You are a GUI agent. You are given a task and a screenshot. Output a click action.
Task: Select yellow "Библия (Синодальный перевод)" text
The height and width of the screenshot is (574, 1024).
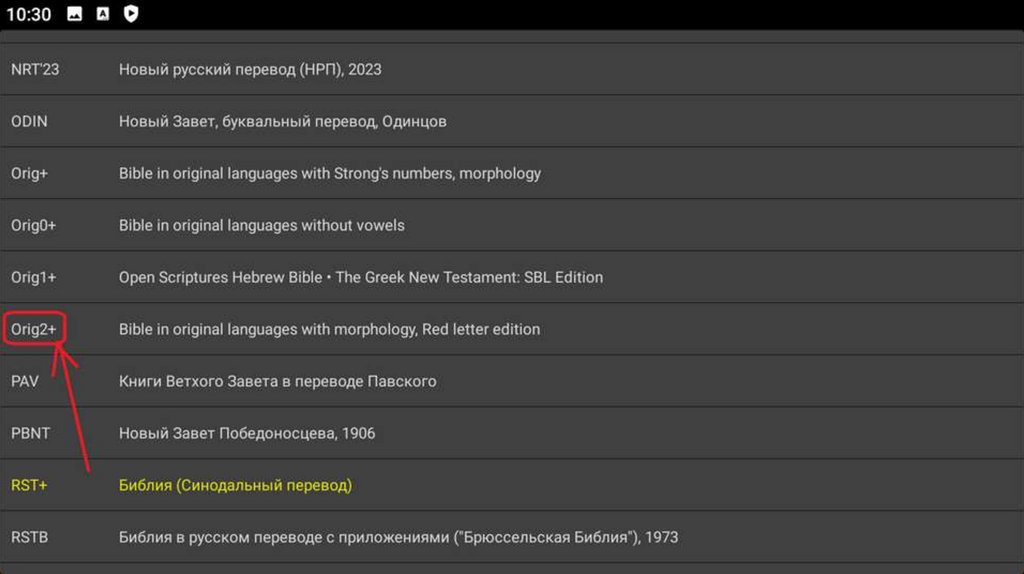235,486
